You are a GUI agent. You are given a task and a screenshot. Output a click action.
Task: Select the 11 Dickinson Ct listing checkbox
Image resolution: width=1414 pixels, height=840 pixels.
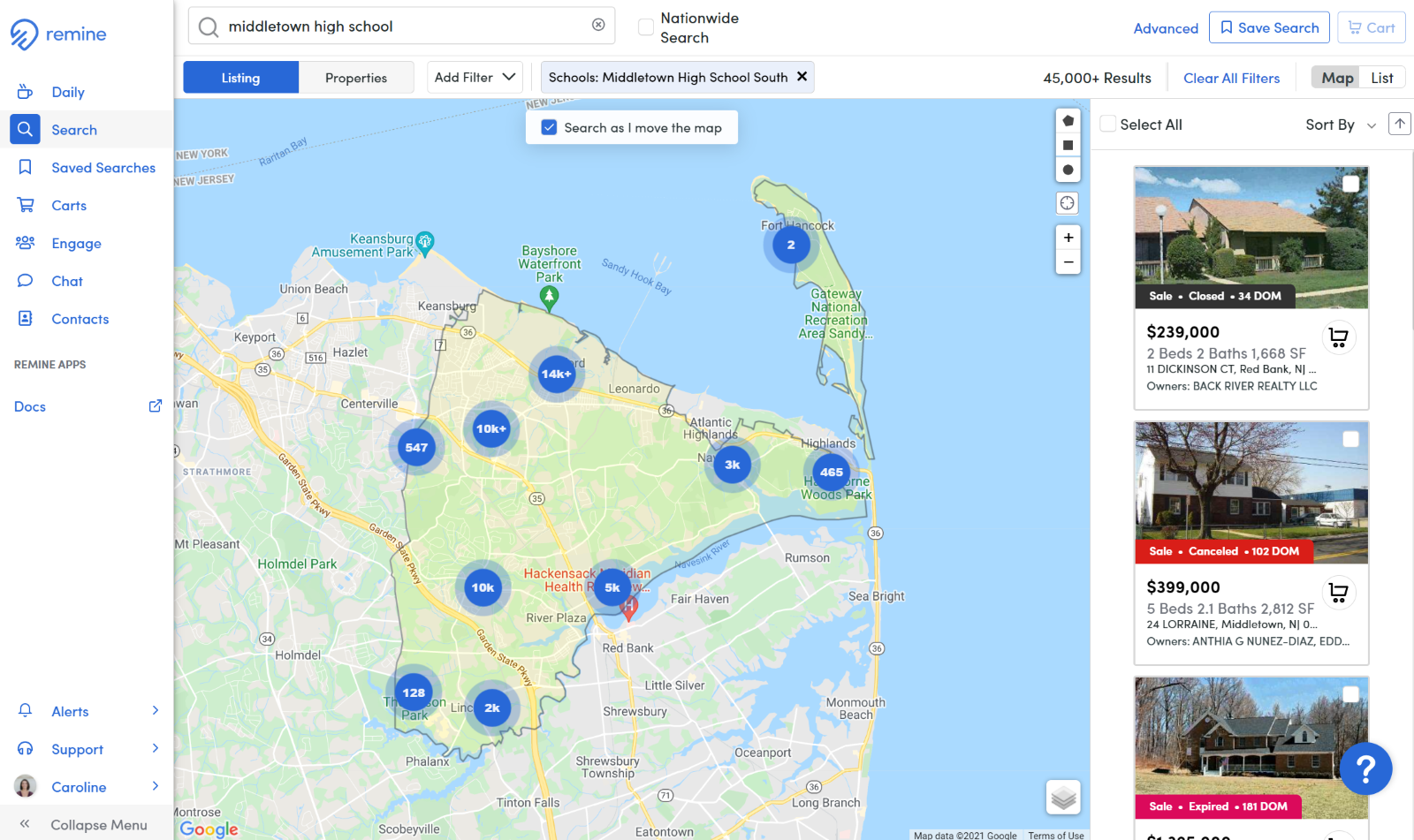coord(1350,184)
